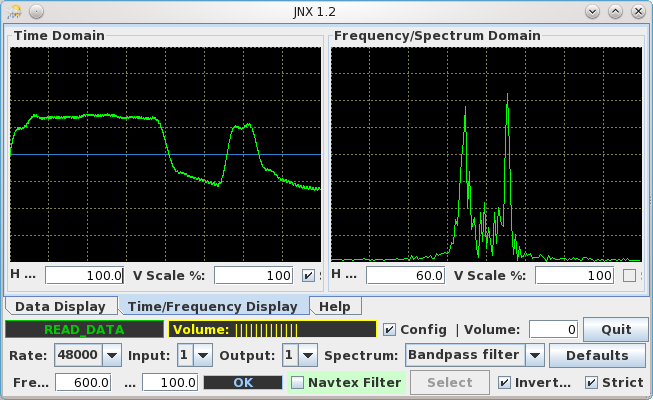Enable the Navtex Filter checkbox
Screen dimensions: 653x400
coord(297,382)
